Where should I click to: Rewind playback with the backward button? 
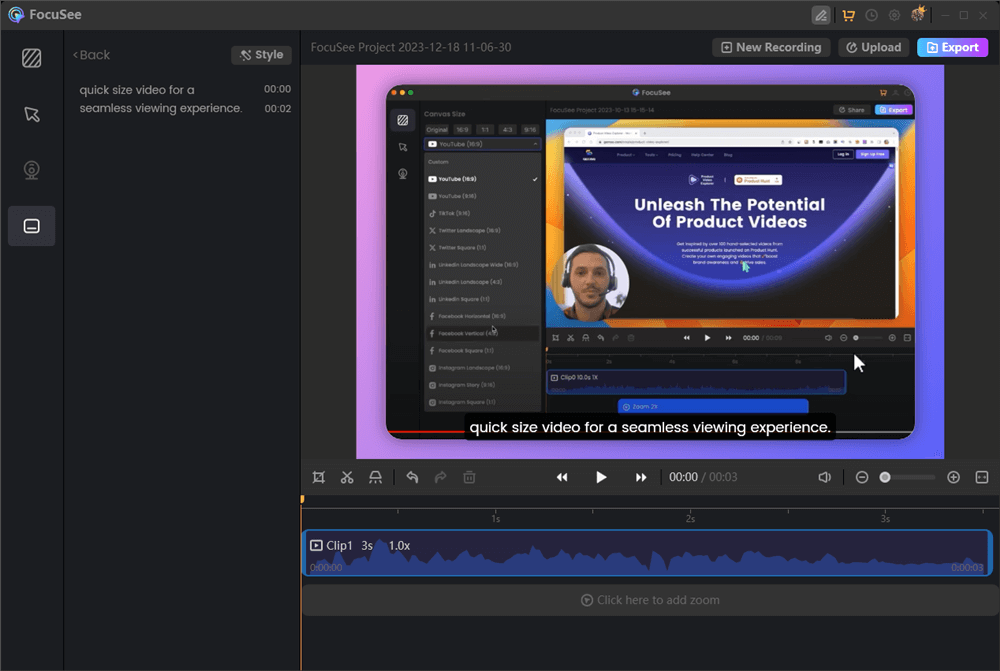tap(562, 477)
